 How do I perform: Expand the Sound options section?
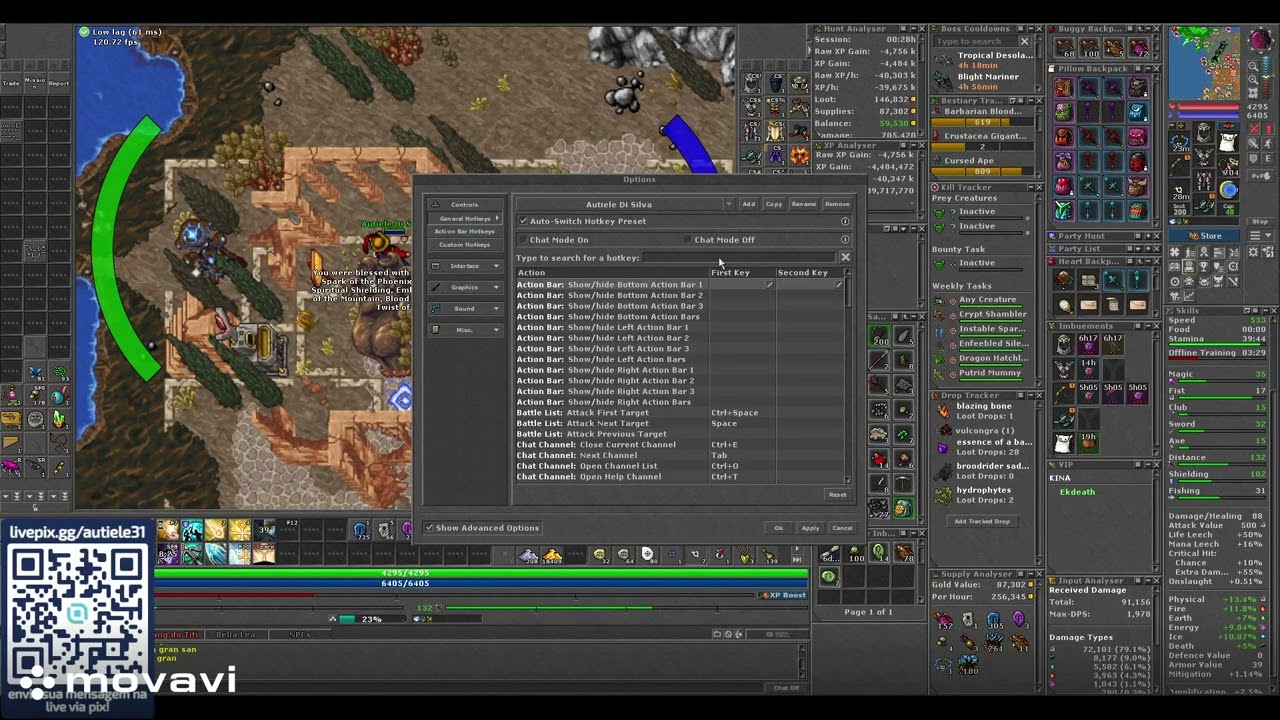pos(465,308)
